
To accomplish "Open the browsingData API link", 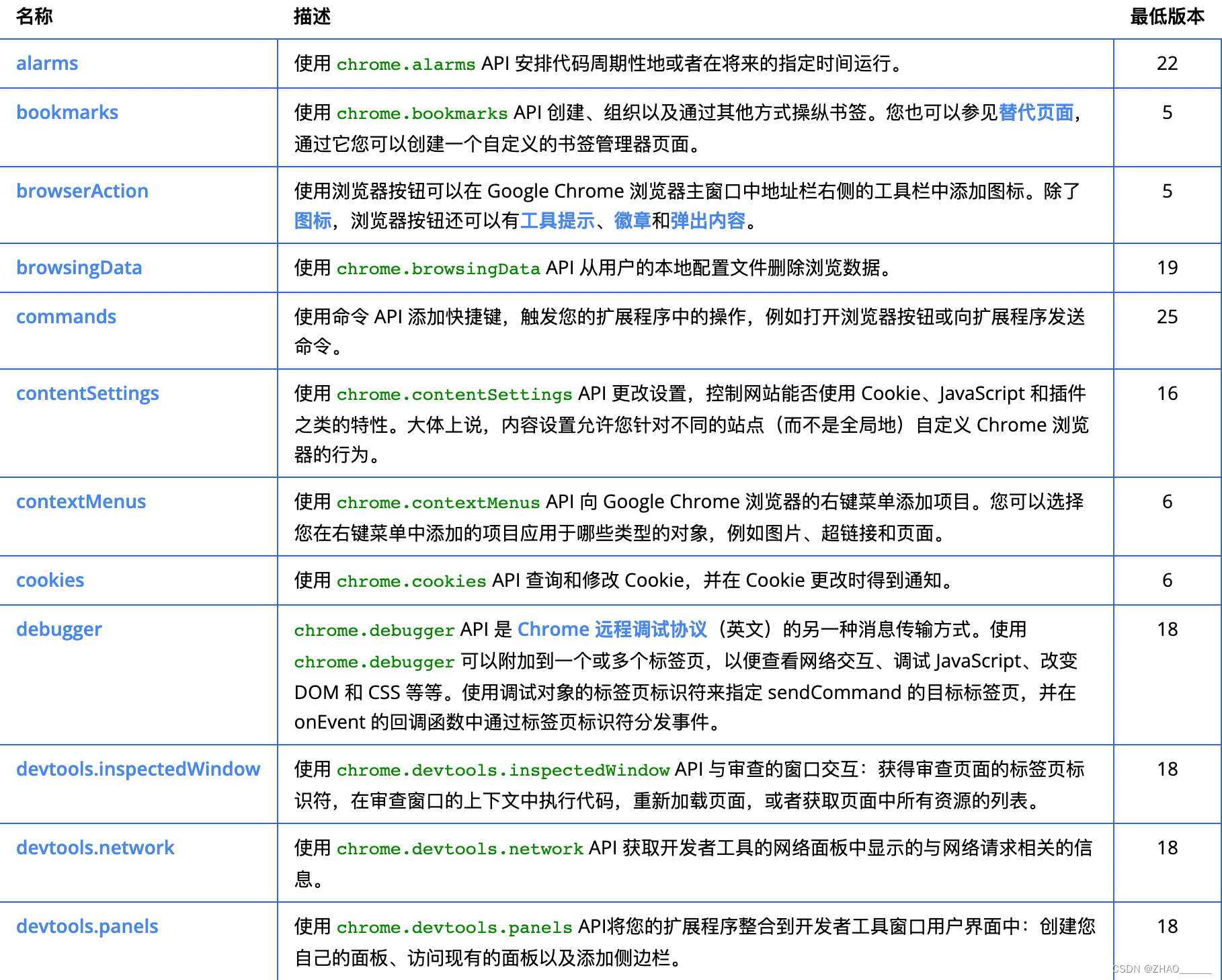I will coord(79,268).
